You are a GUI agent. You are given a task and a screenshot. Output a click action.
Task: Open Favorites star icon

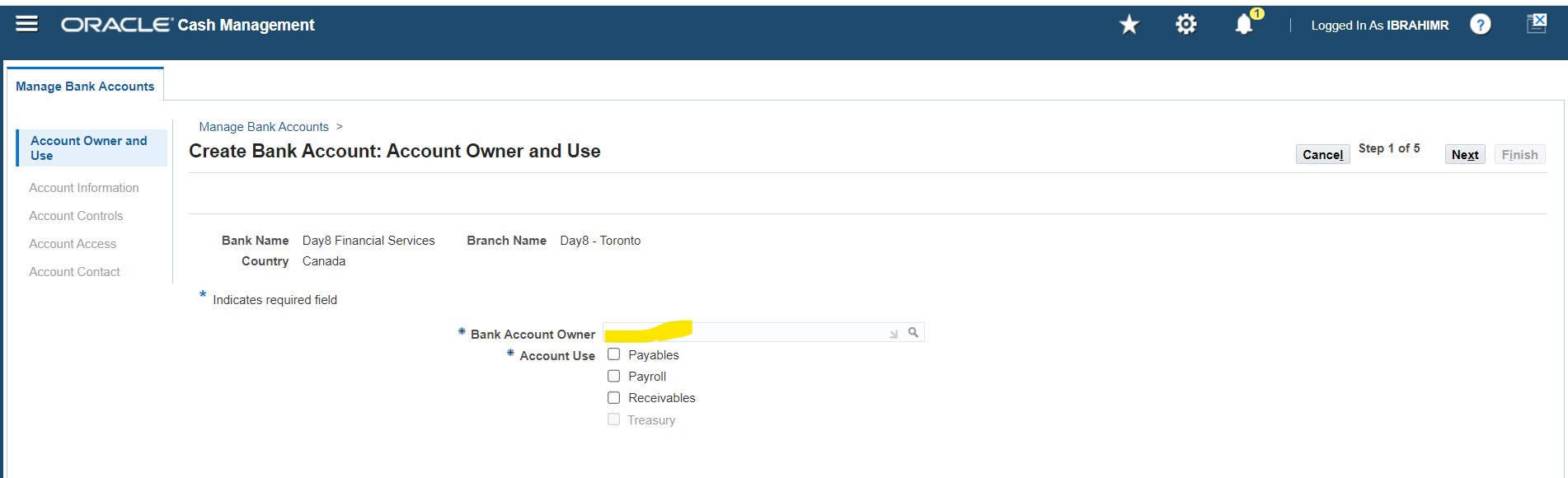(x=1129, y=25)
